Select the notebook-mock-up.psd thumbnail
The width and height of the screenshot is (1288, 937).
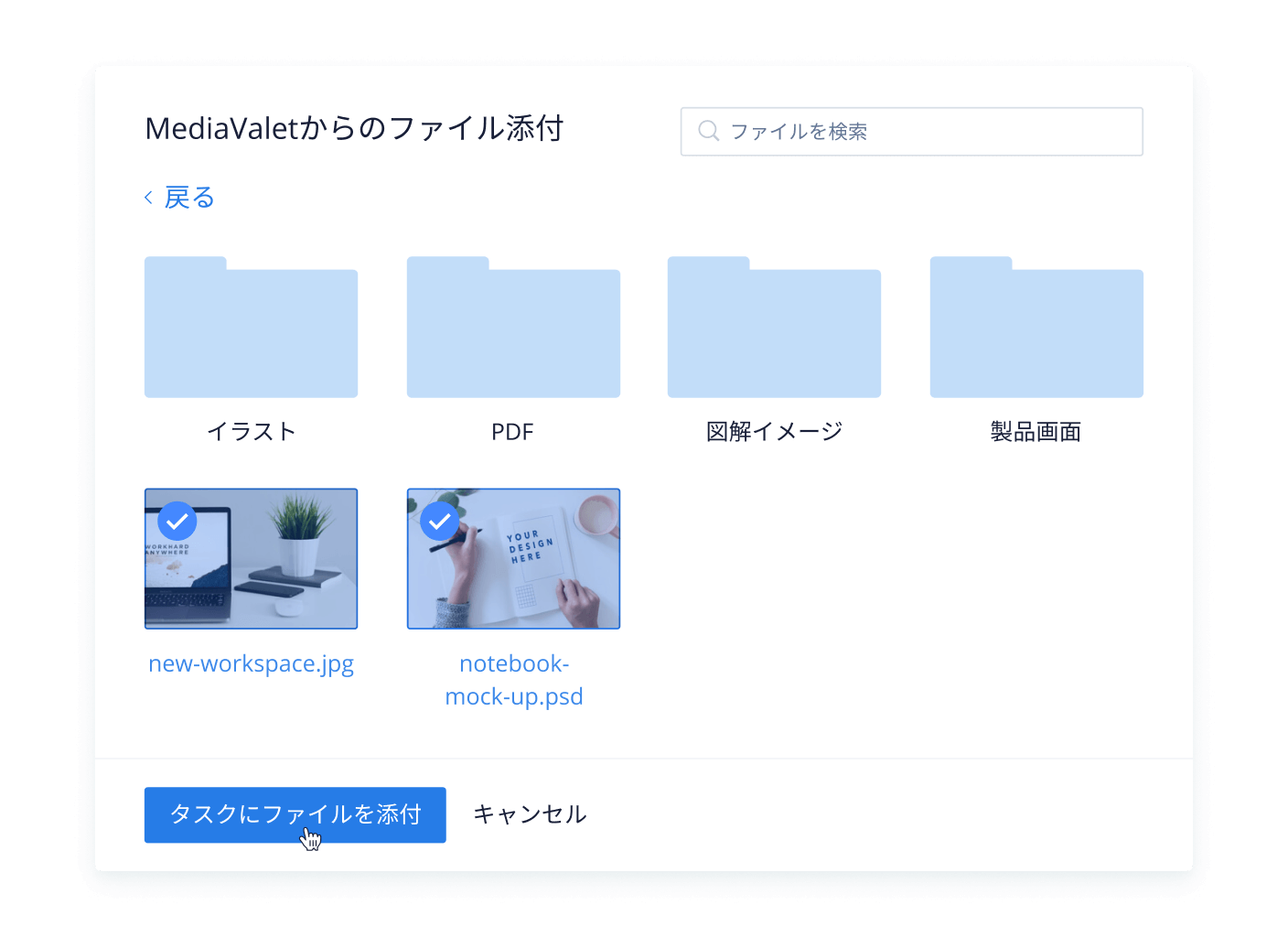tap(513, 558)
